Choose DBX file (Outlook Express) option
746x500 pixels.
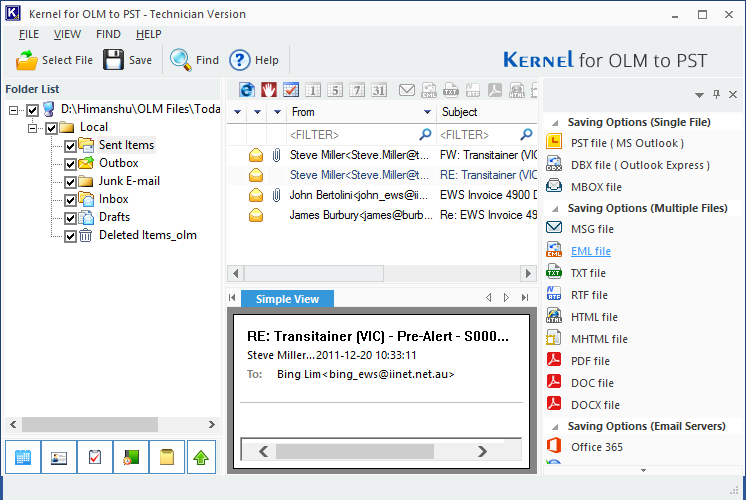[x=640, y=165]
